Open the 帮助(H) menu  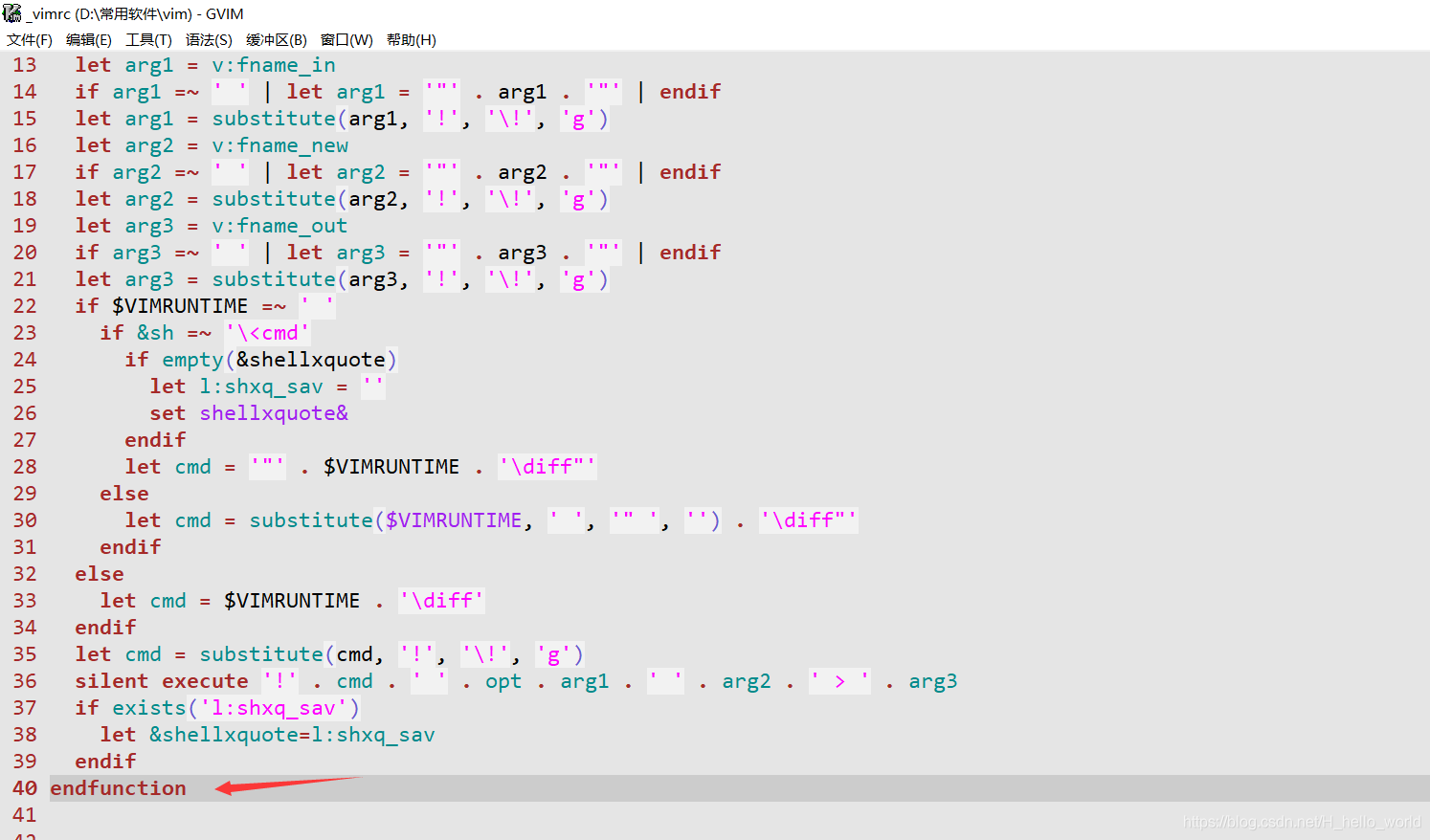pos(412,40)
